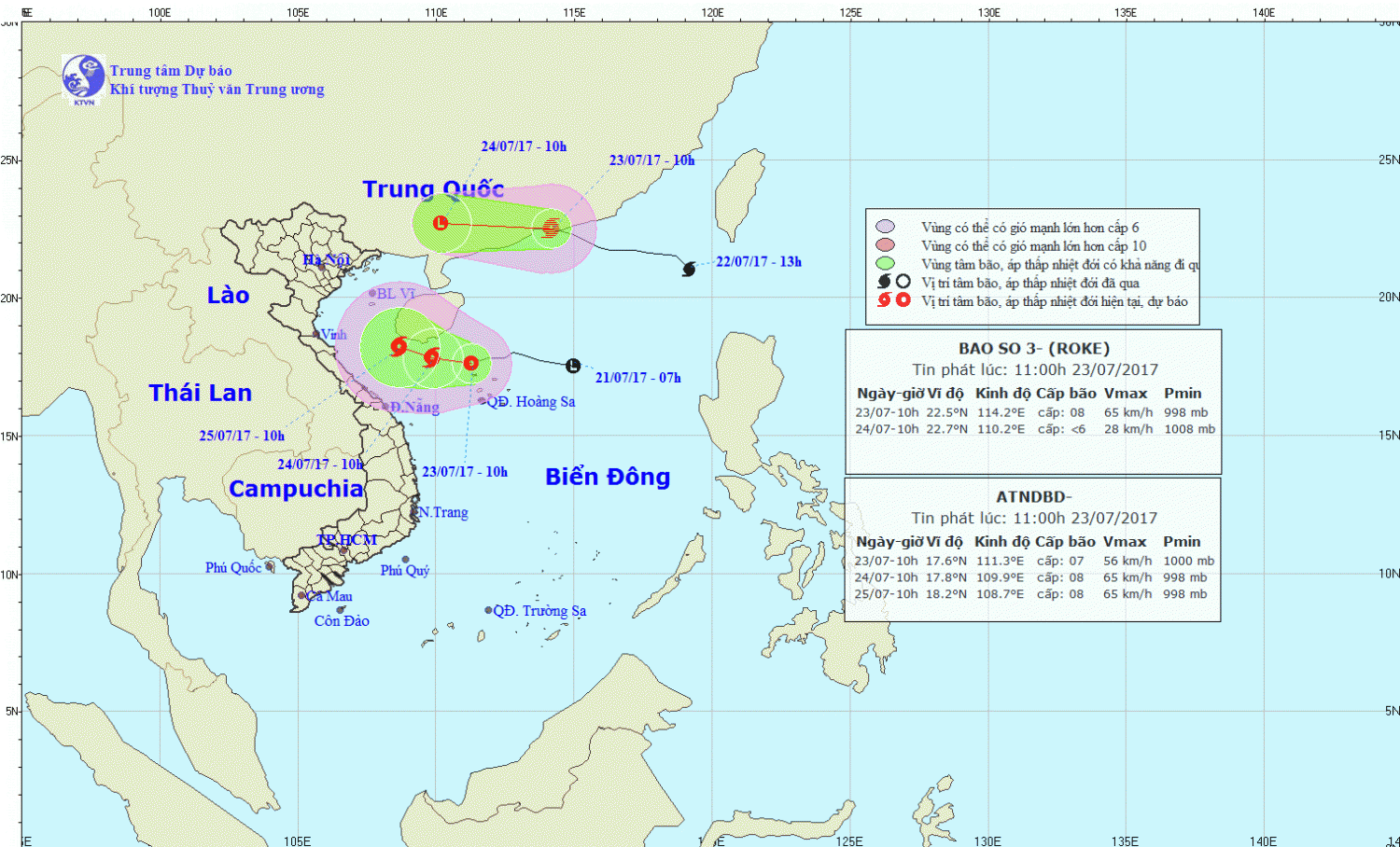Image resolution: width=1400 pixels, height=847 pixels.
Task: Click the black storm symbol at 22/07/17 - 13h
Action: 689,269
